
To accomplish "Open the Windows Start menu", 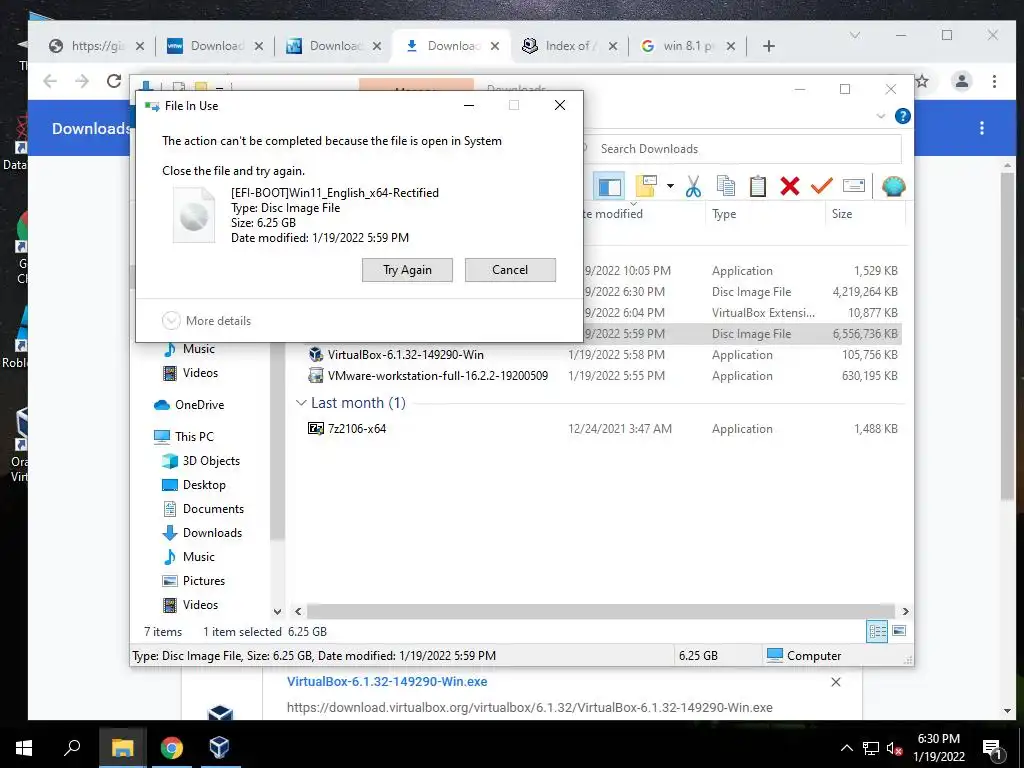I will 24,748.
